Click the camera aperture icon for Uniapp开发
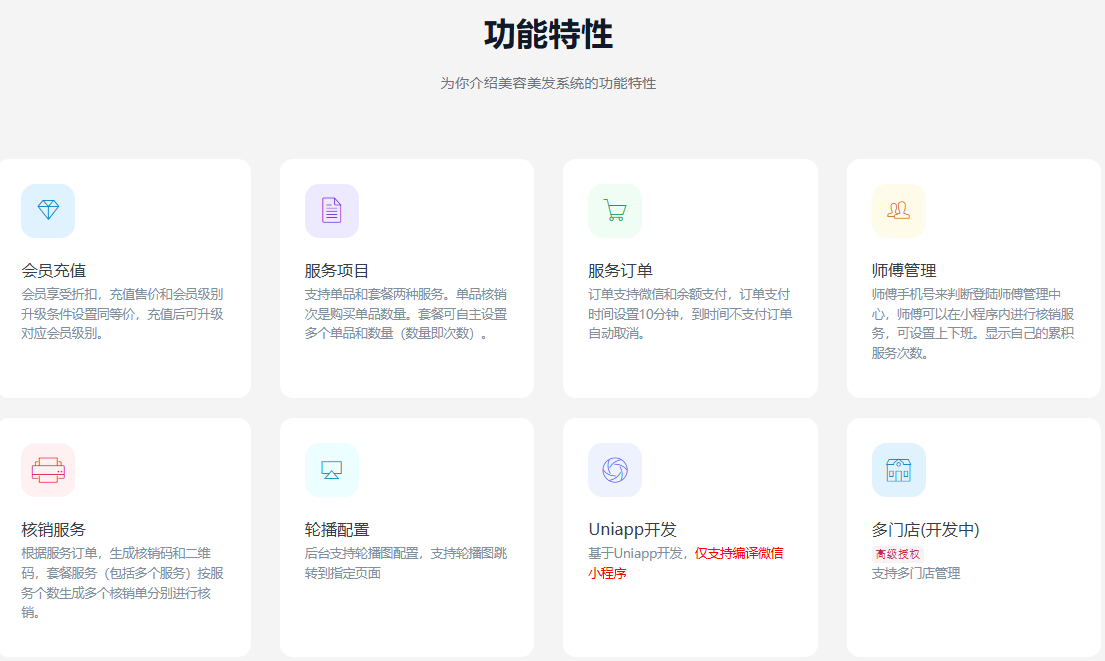This screenshot has height=661, width=1105. coord(615,470)
